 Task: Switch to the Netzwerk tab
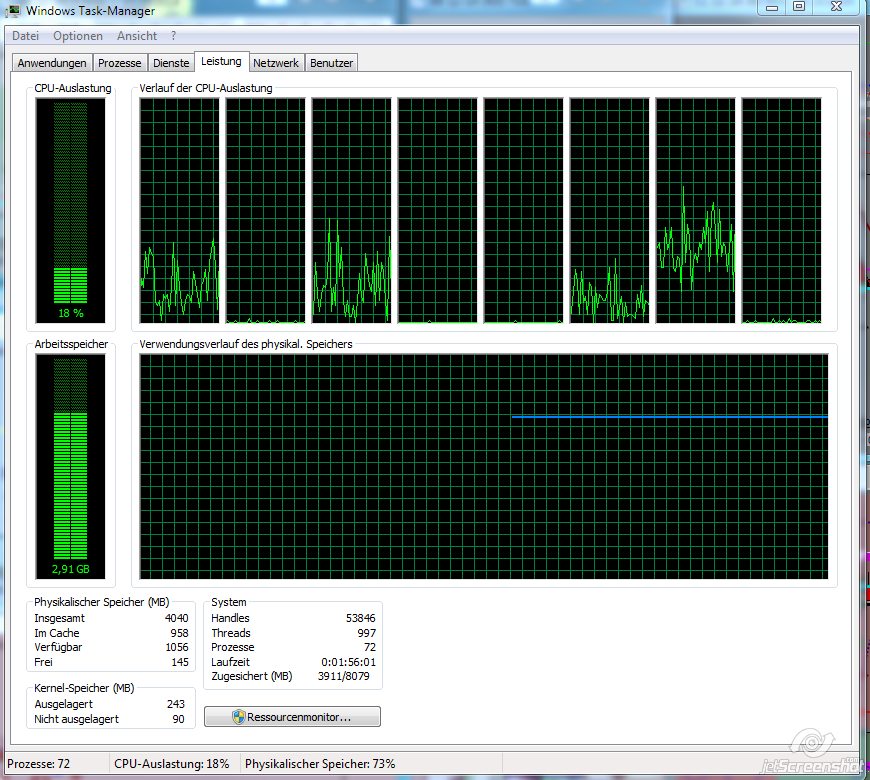(x=276, y=63)
